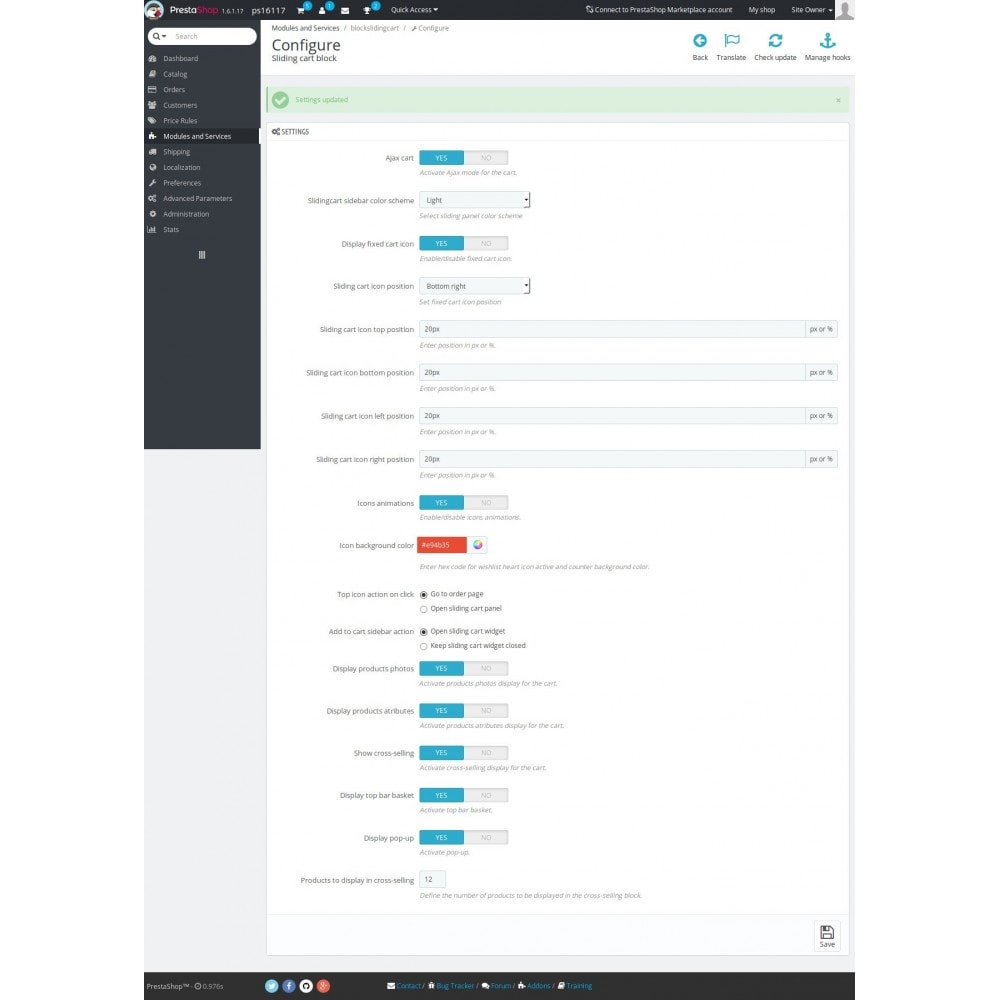Open Manage hooks anchor icon
The image size is (1000, 1000).
pyautogui.click(x=827, y=41)
